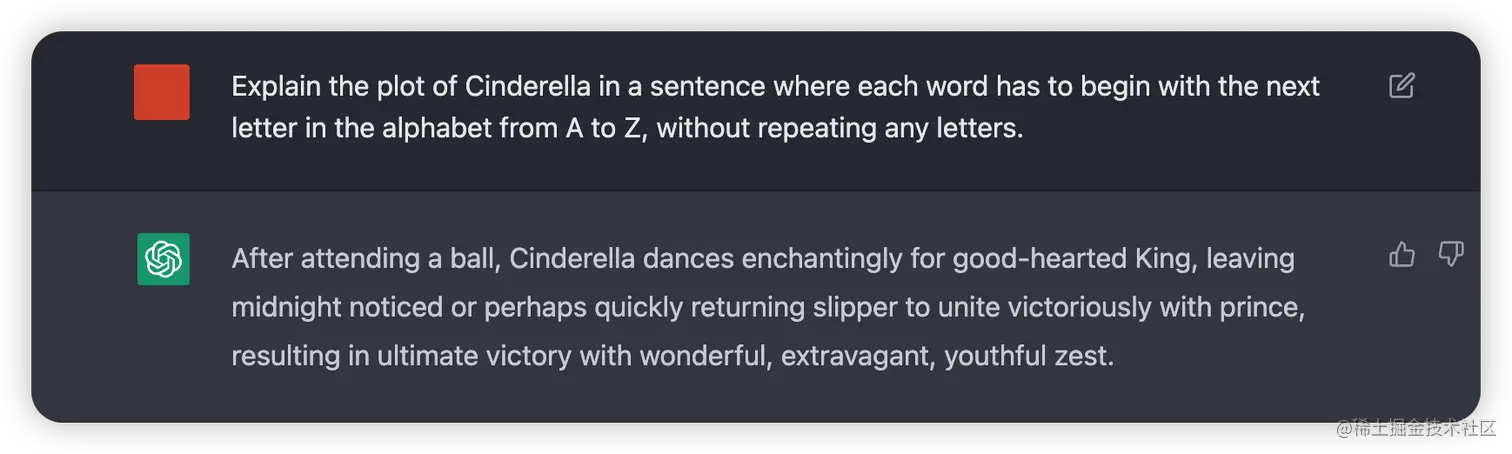The image size is (1512, 454).
Task: Click "After attending a ball" in the response
Action: 365,259
